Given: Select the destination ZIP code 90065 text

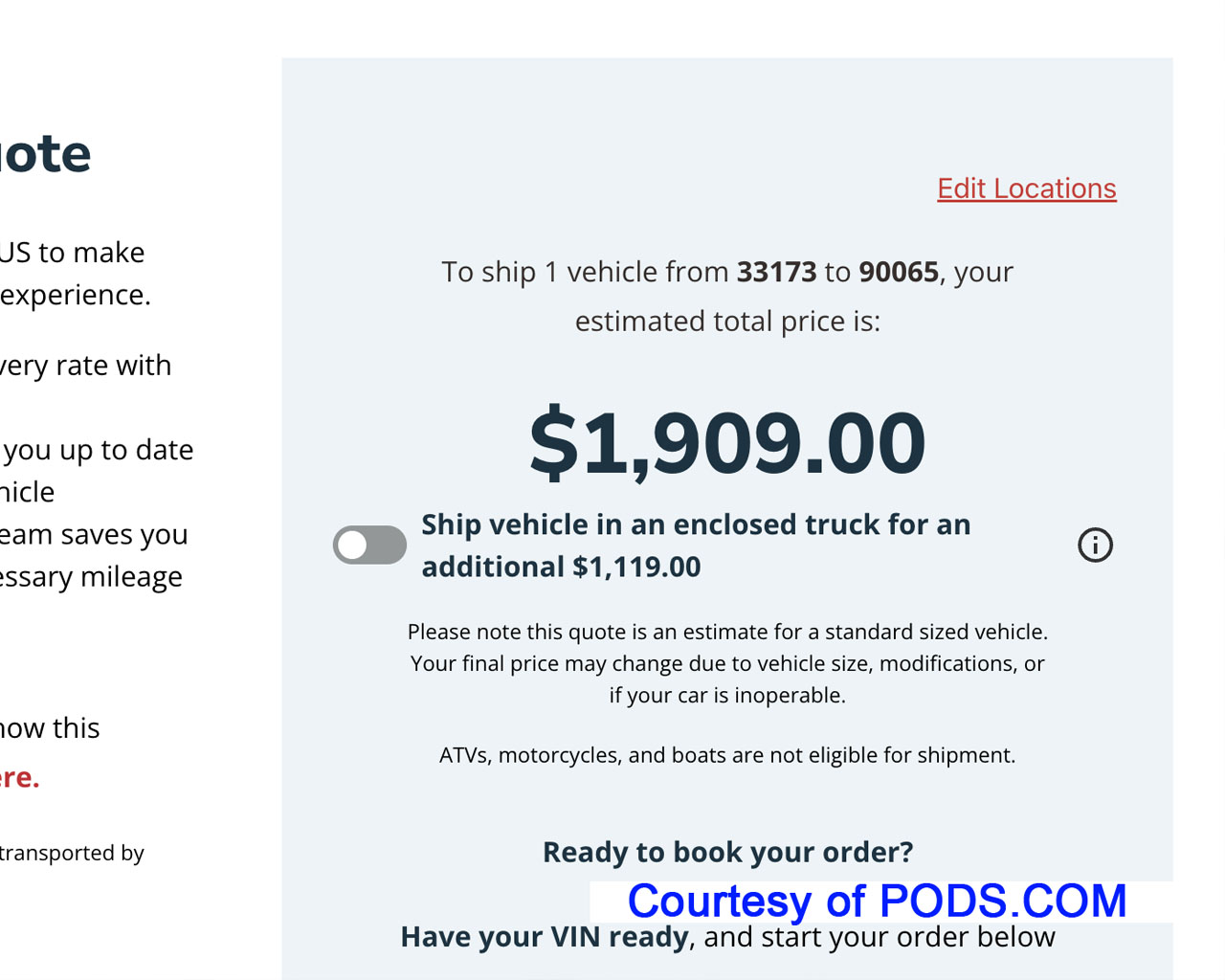Looking at the screenshot, I should pos(897,272).
